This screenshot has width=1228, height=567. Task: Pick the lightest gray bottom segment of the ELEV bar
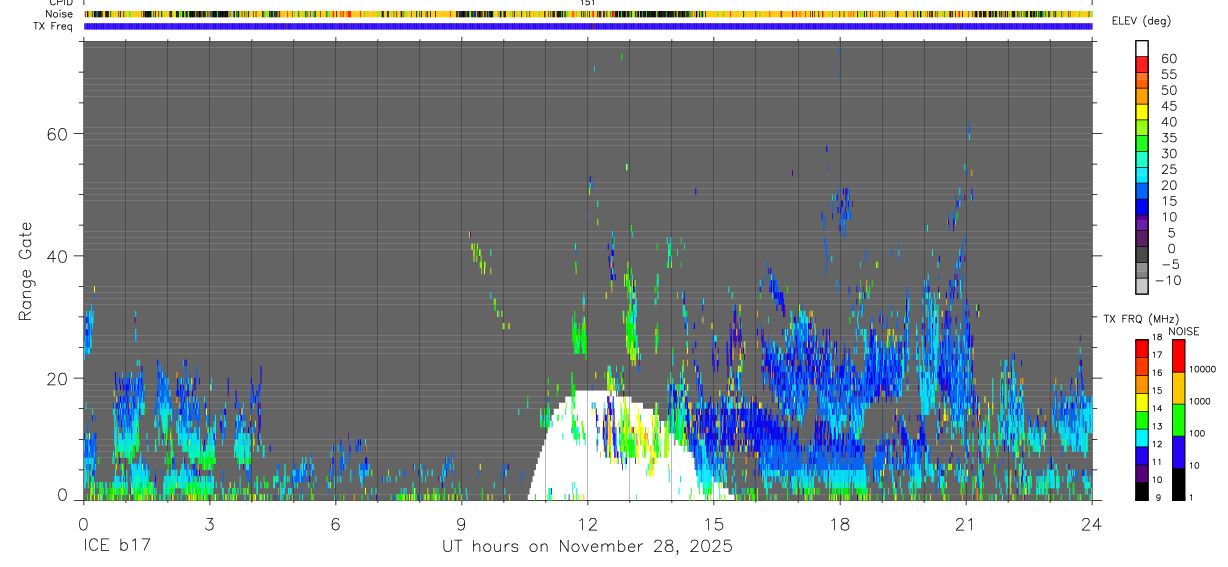(1142, 286)
